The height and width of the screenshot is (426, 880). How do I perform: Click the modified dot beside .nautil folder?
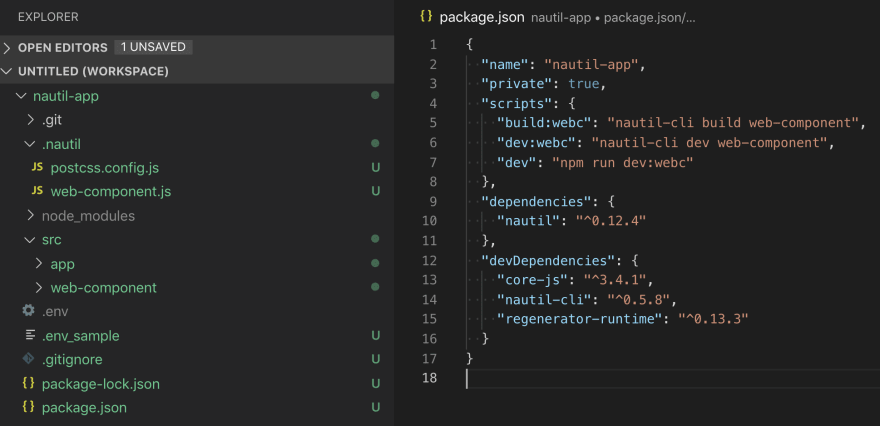375,144
